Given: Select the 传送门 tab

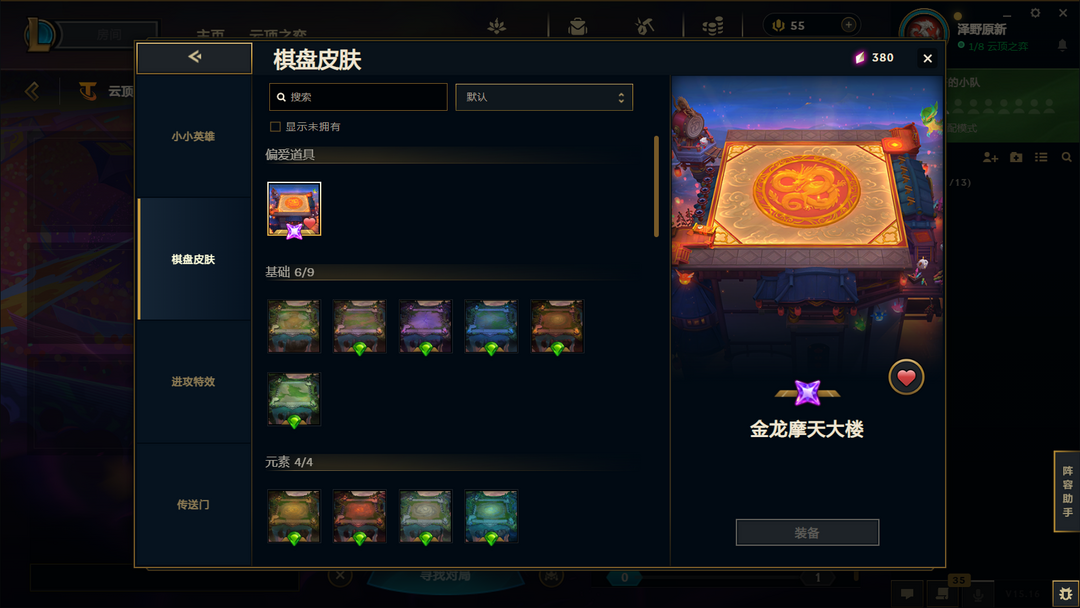Looking at the screenshot, I should pos(194,505).
